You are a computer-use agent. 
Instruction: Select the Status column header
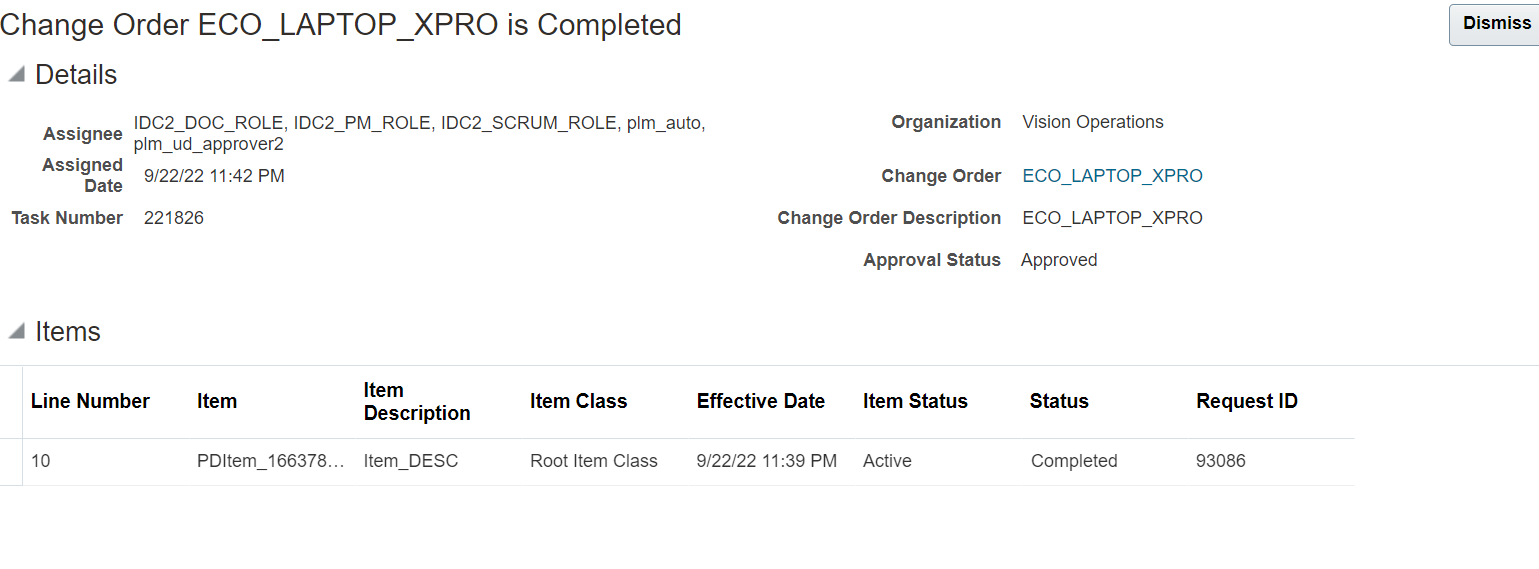pyautogui.click(x=1059, y=401)
